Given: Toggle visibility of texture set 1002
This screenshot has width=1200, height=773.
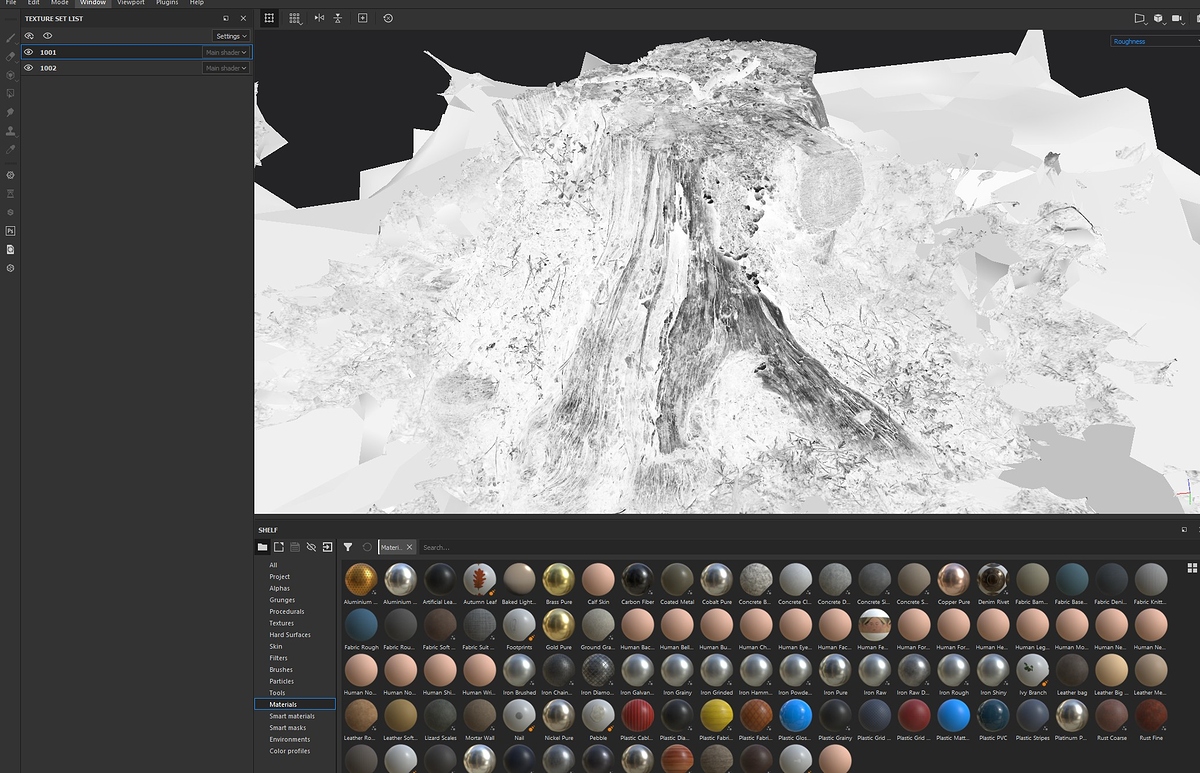Looking at the screenshot, I should click(28, 68).
